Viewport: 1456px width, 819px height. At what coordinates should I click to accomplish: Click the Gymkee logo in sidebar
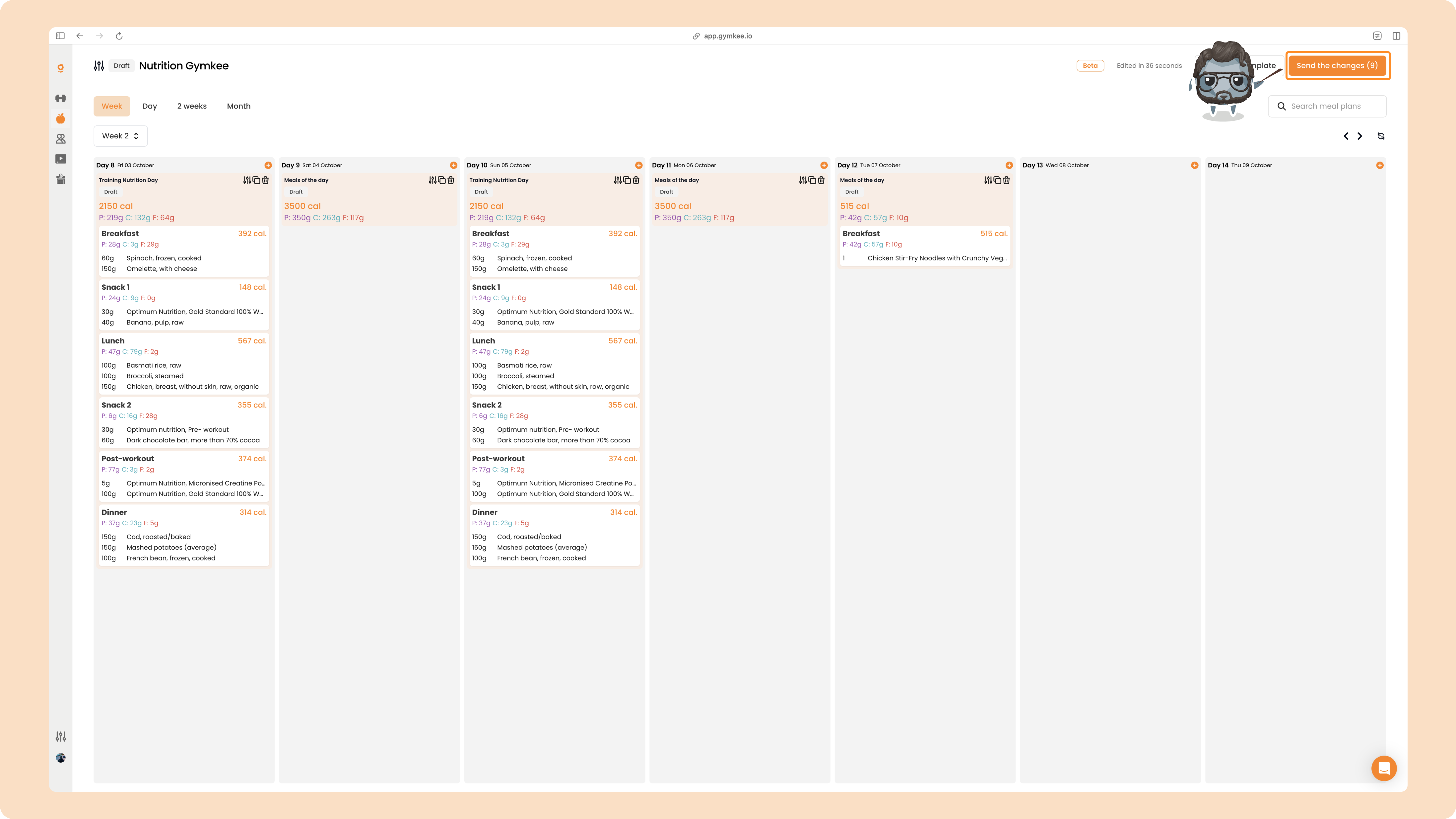[x=60, y=68]
